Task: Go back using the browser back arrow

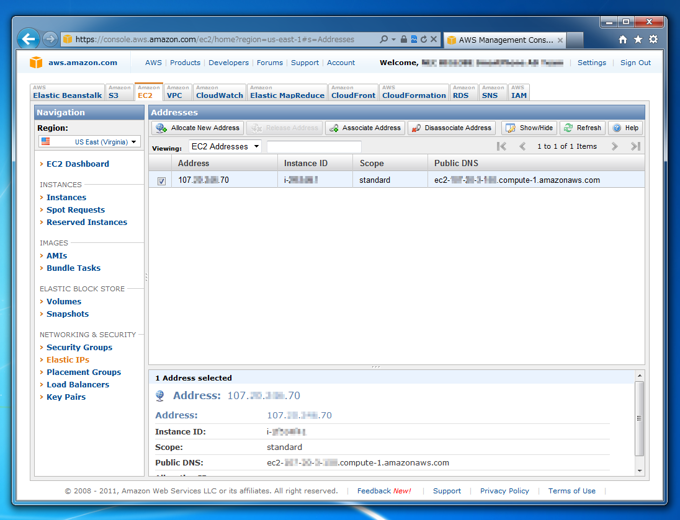Action: pos(29,39)
